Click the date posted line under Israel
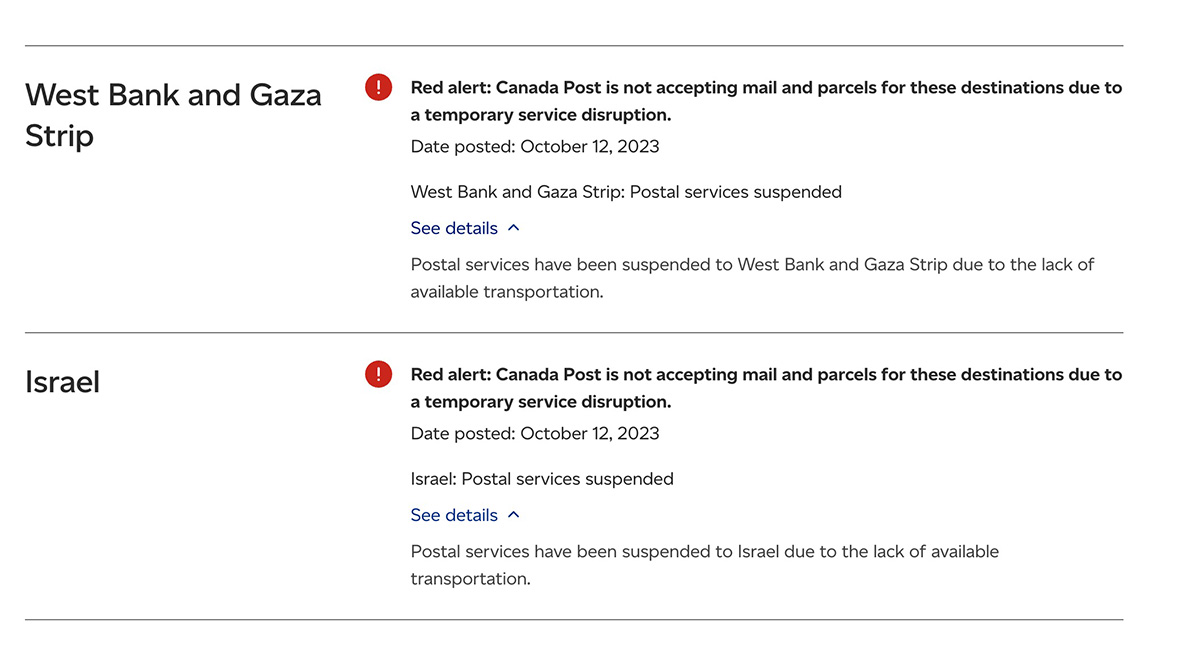 [535, 433]
